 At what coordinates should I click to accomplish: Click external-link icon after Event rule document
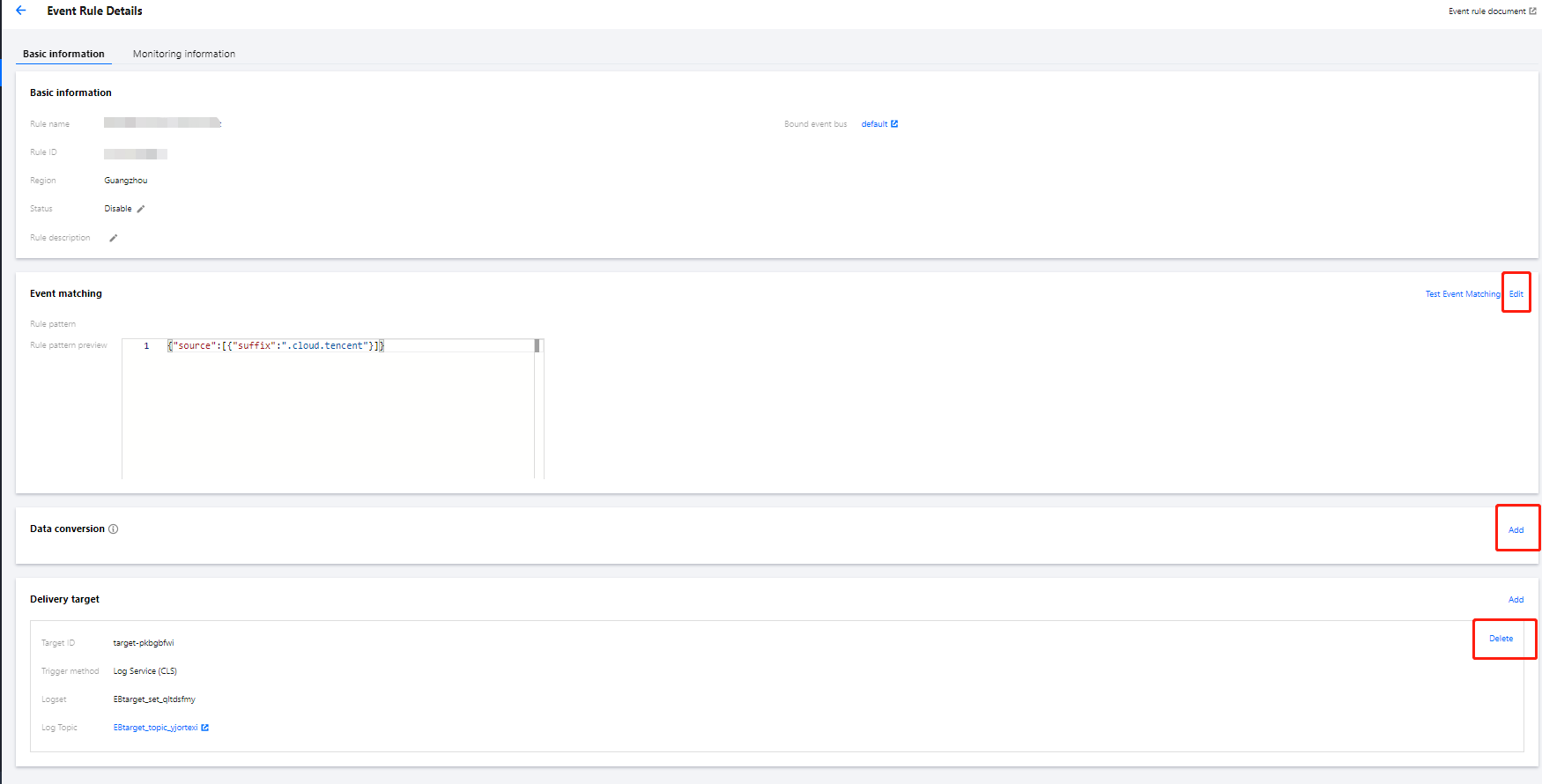[x=1532, y=11]
